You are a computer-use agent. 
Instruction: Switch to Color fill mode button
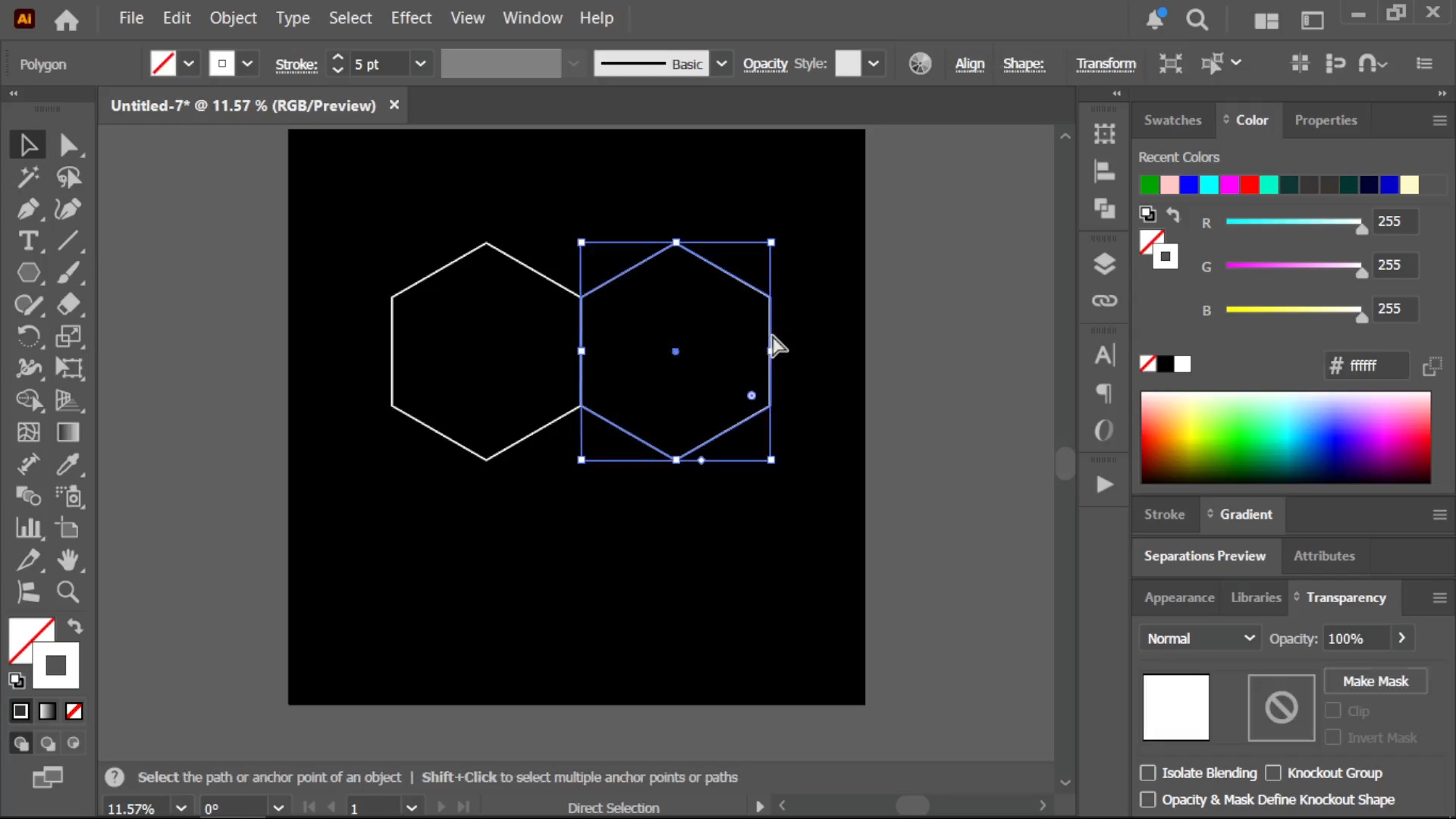20,711
